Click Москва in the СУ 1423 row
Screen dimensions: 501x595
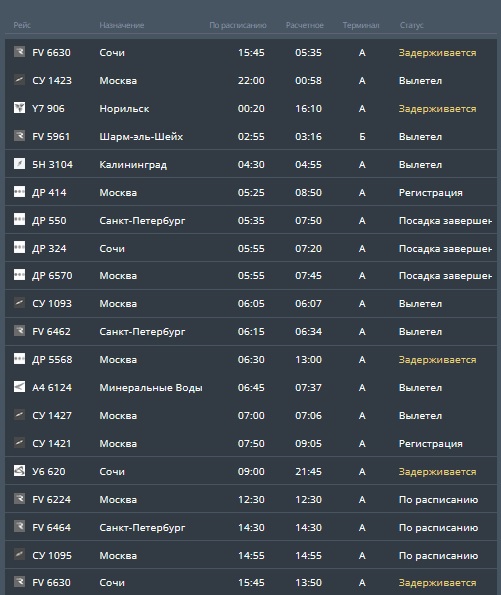[118, 81]
